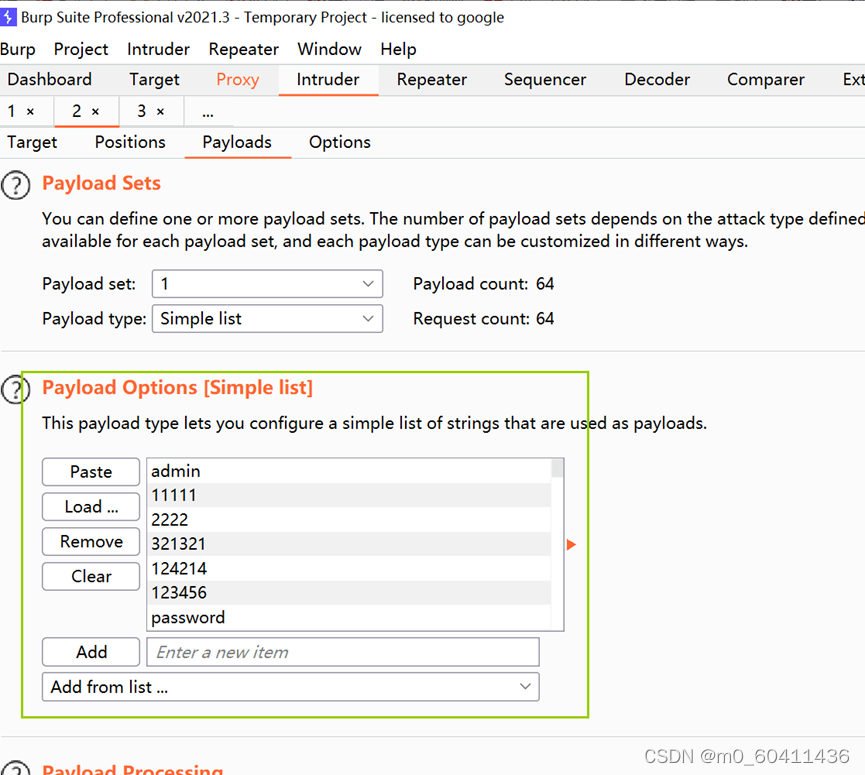
Task: Select the password payload entry
Action: pos(349,617)
